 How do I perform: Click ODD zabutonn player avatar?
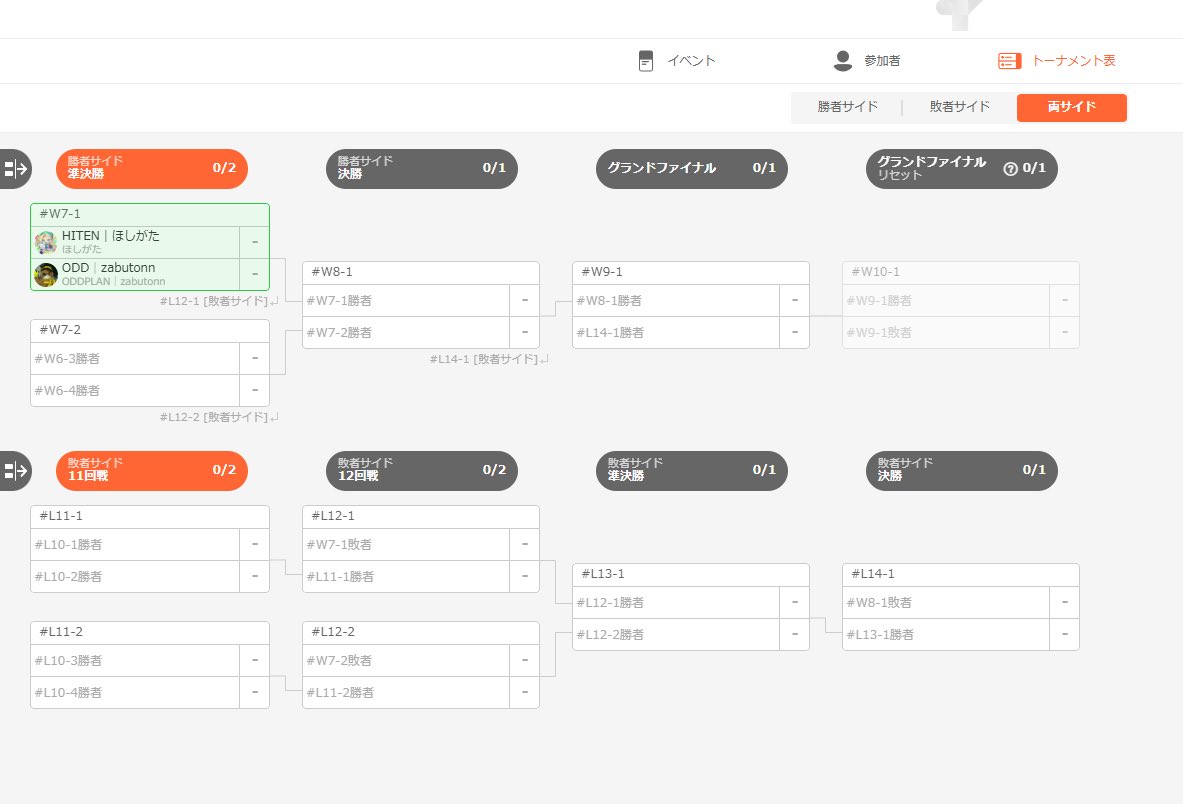46,275
